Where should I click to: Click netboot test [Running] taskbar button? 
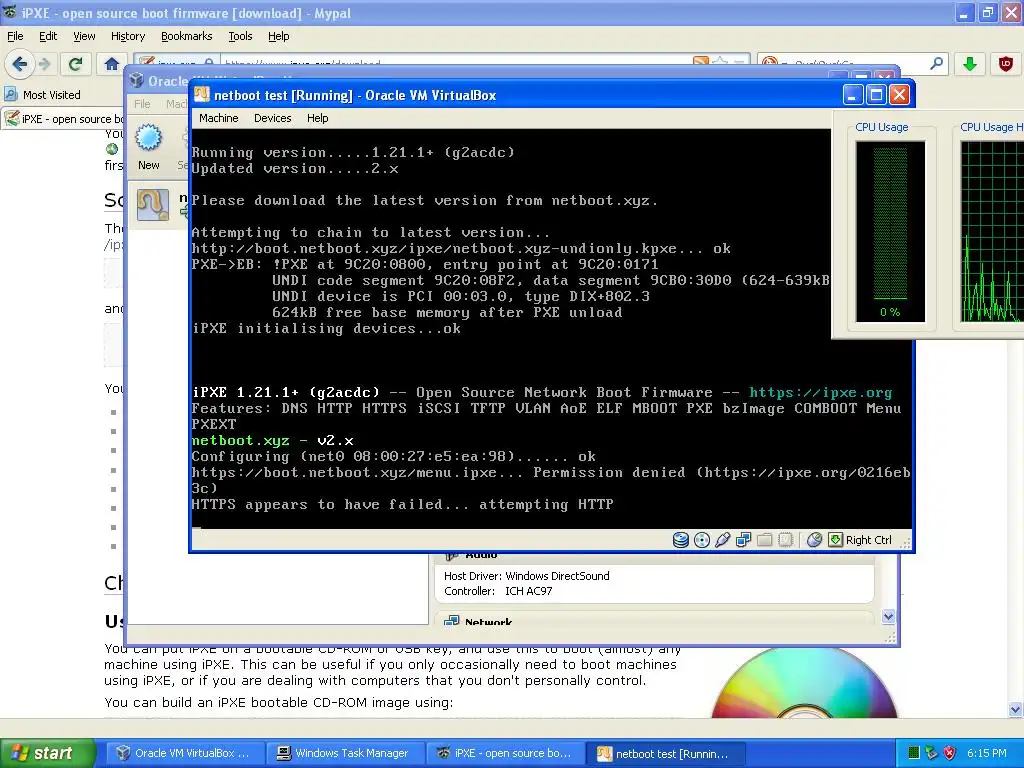click(x=664, y=753)
